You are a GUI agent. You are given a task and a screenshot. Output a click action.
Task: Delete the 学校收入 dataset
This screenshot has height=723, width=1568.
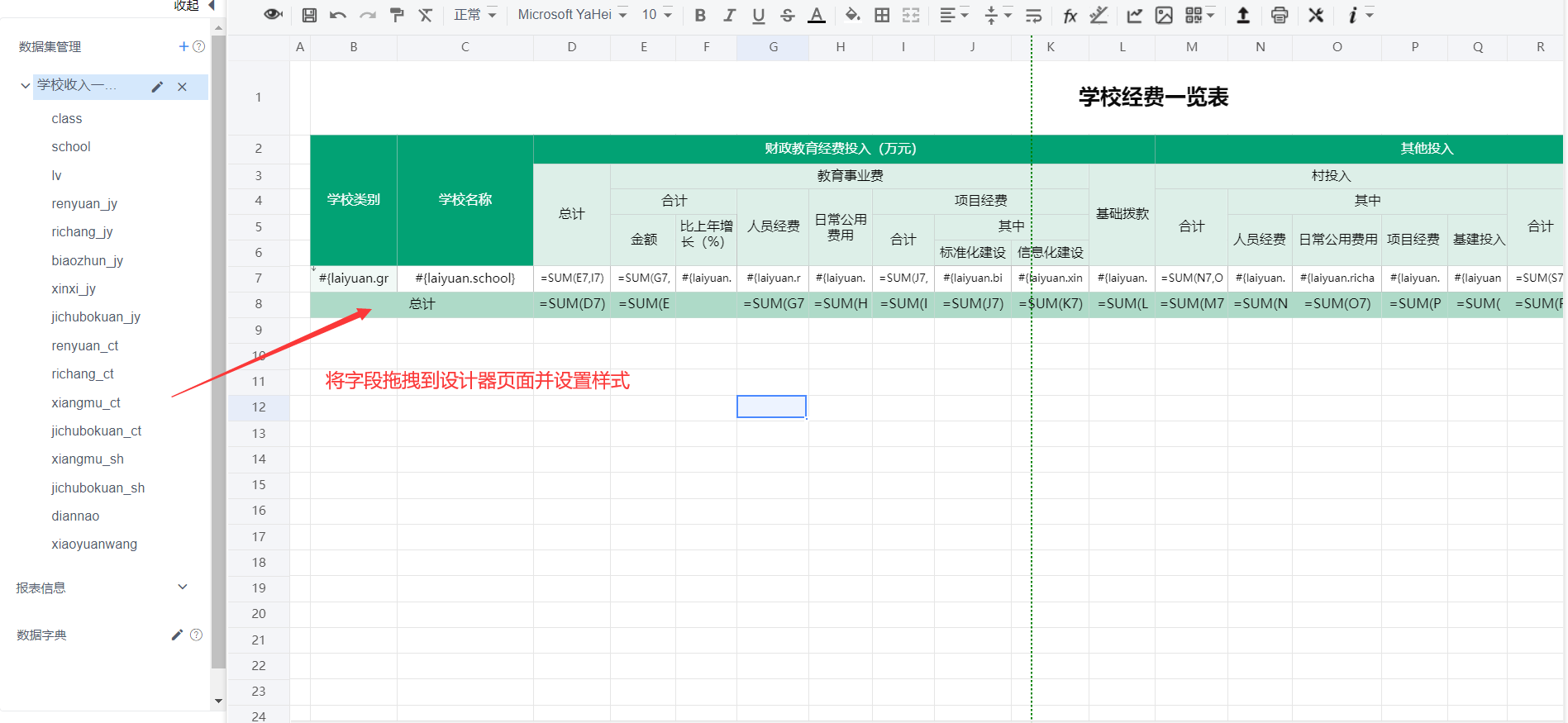click(x=182, y=87)
